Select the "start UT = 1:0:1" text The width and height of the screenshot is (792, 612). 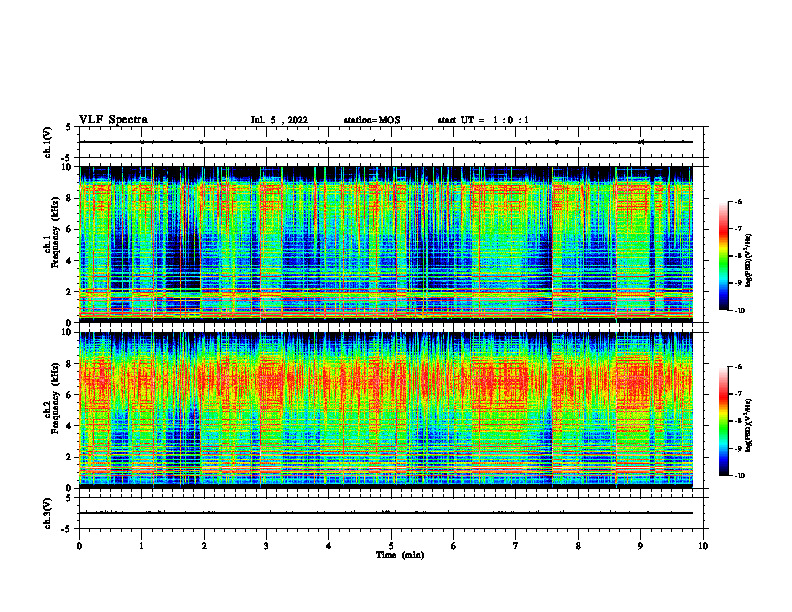[x=483, y=120]
